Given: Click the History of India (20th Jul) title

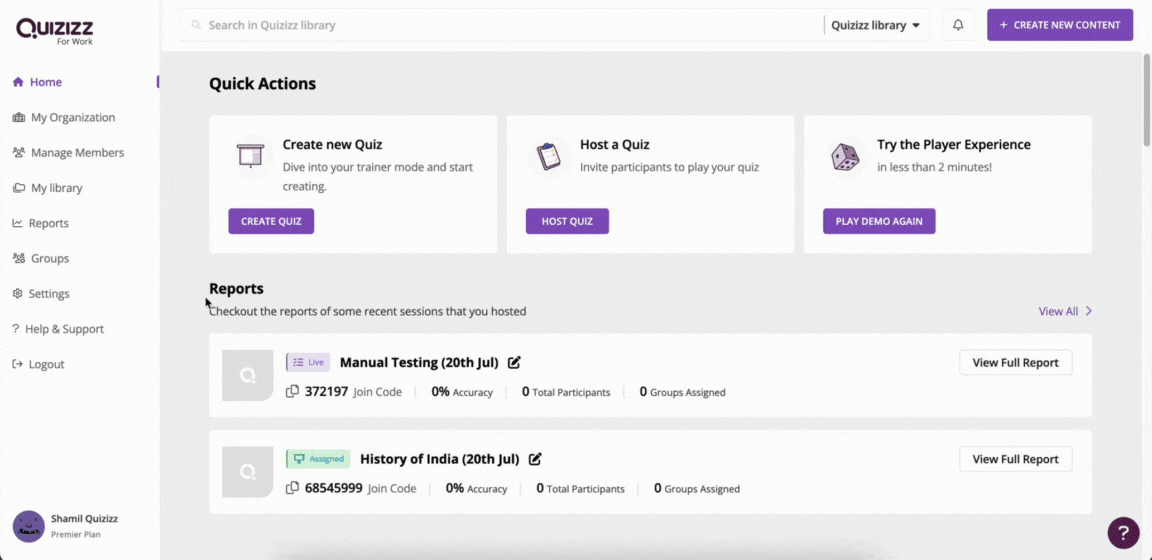Looking at the screenshot, I should point(439,459).
